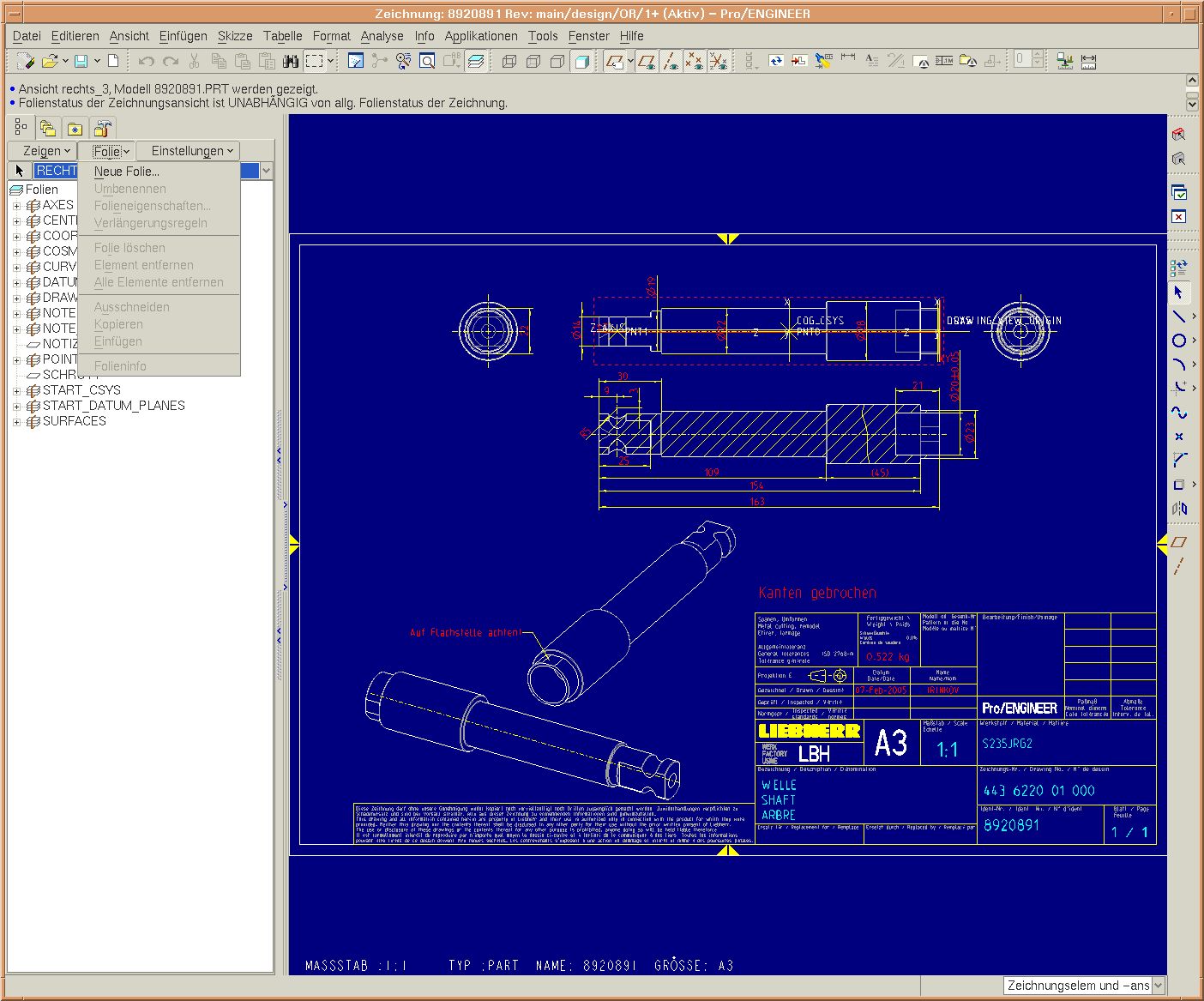The width and height of the screenshot is (1204, 1001).
Task: Open the Zeichnungselem filter dropdown
Action: click(x=1158, y=986)
